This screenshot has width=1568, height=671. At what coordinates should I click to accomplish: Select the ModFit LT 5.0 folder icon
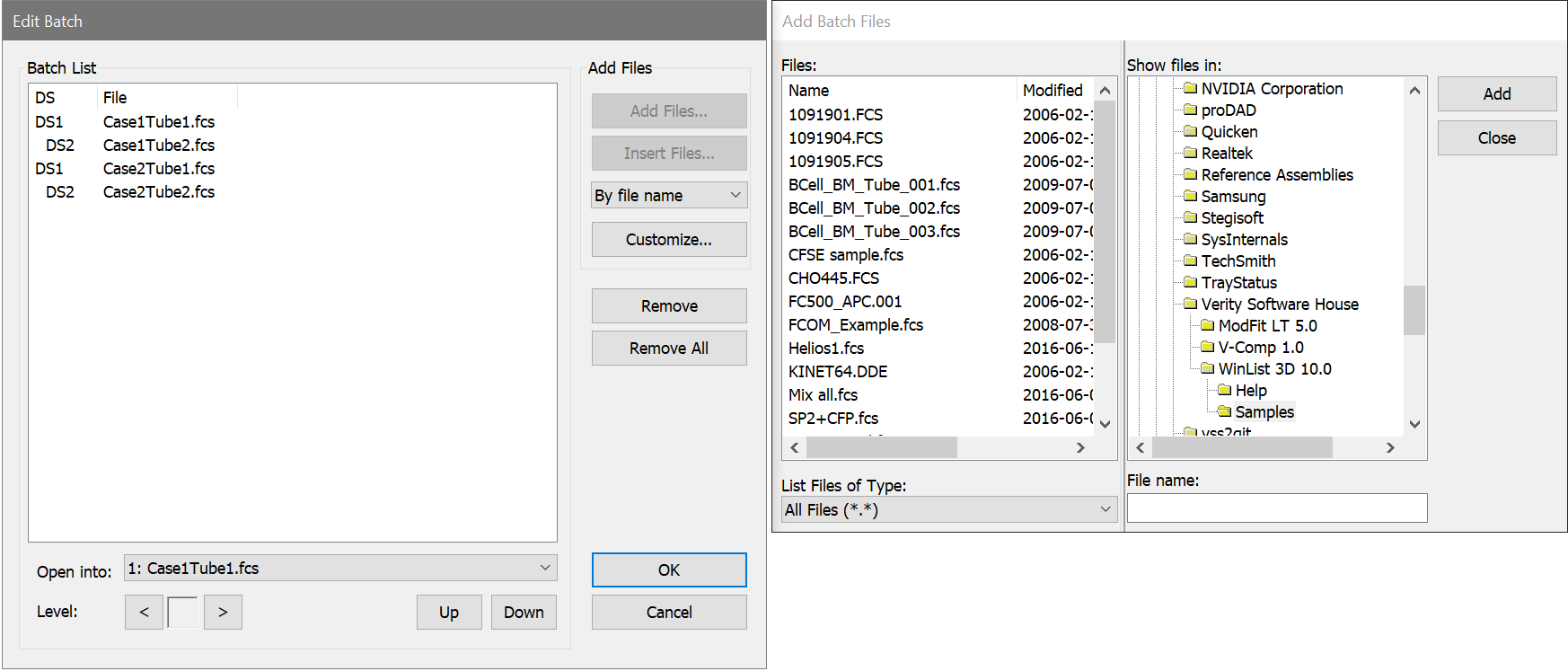1207,326
